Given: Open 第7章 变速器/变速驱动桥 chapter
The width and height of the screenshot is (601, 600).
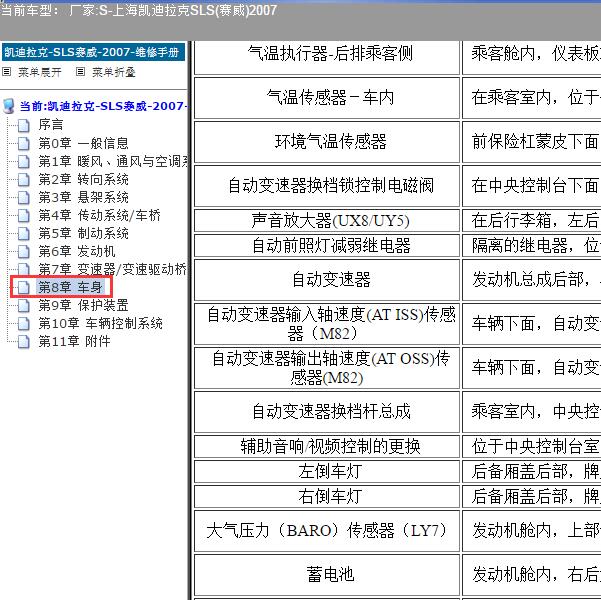Looking at the screenshot, I should 112,269.
